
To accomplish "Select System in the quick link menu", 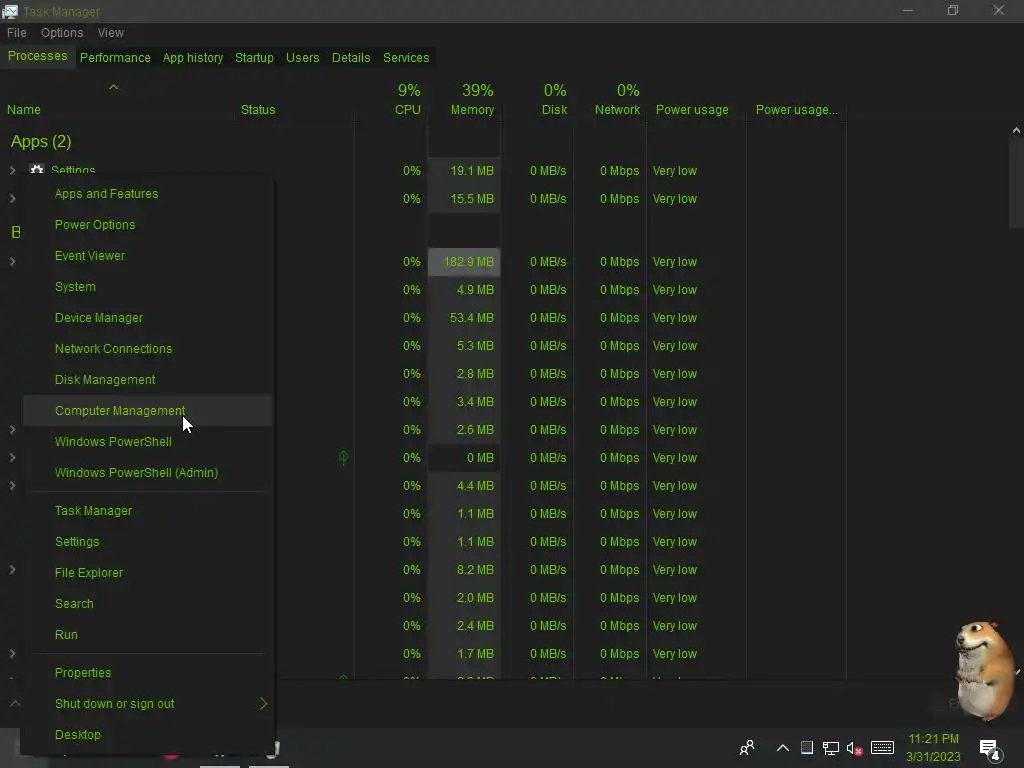I will pos(75,287).
